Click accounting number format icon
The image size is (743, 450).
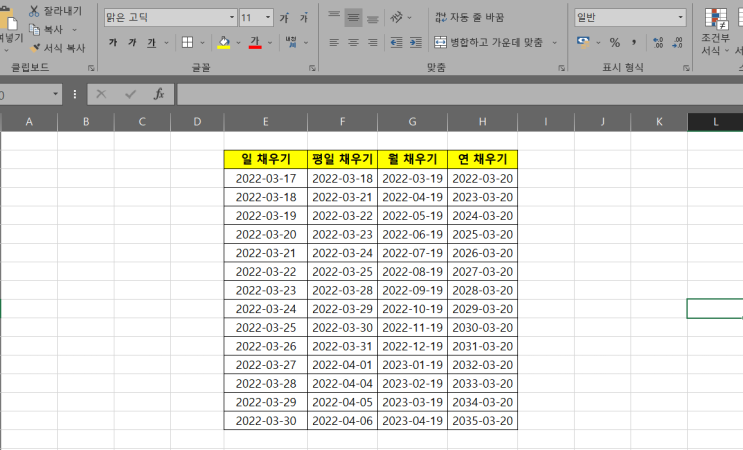(583, 43)
